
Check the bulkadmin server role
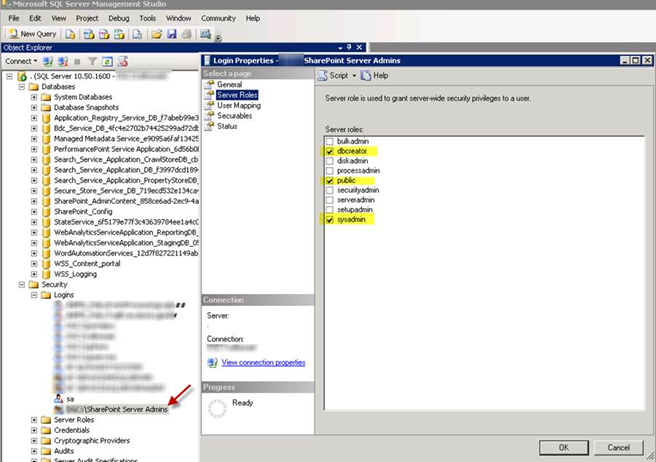(x=330, y=141)
